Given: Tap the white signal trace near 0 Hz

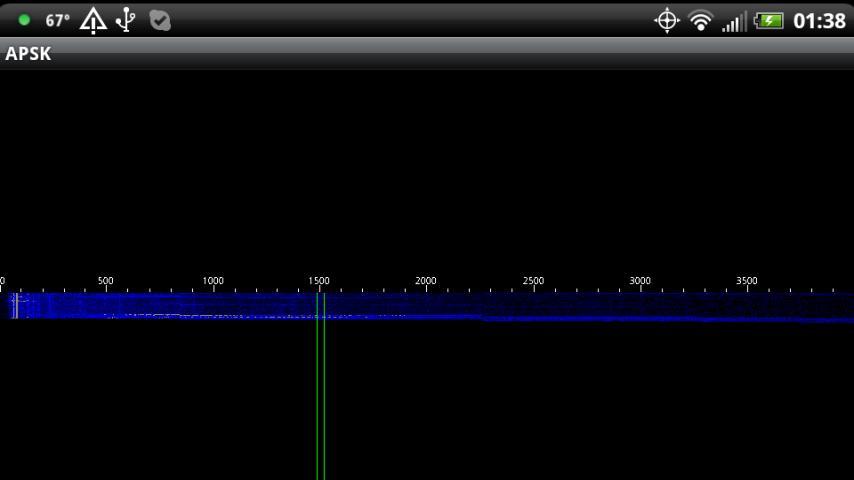Looking at the screenshot, I should [15, 306].
